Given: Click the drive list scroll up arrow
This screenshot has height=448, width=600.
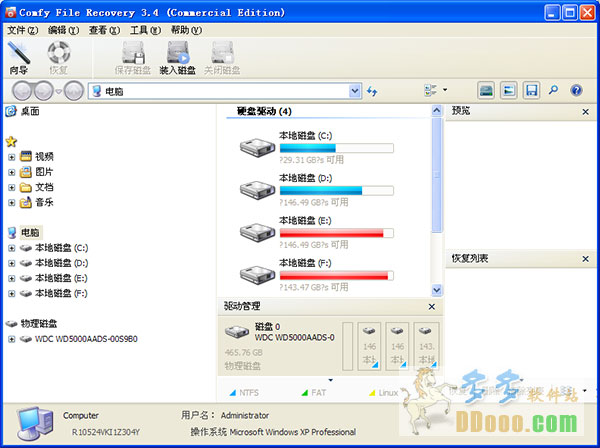Looking at the screenshot, I should tap(437, 111).
